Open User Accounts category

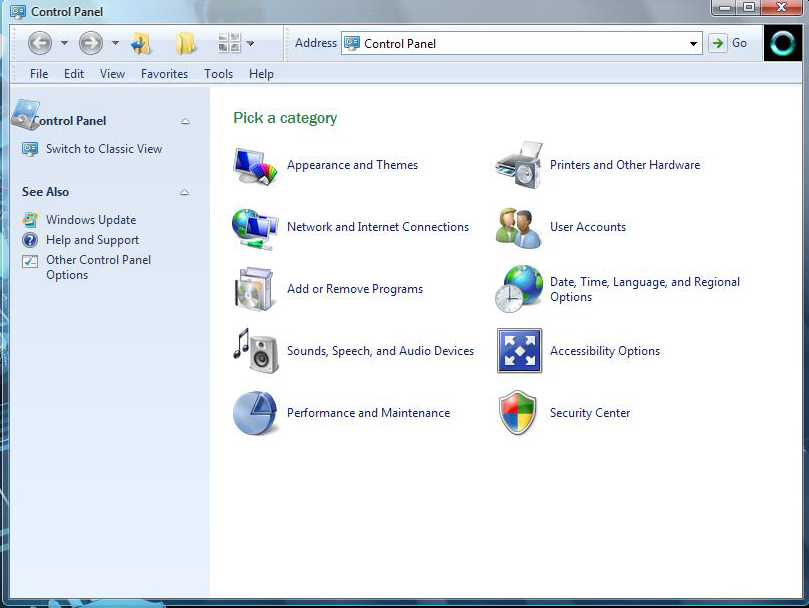(588, 227)
